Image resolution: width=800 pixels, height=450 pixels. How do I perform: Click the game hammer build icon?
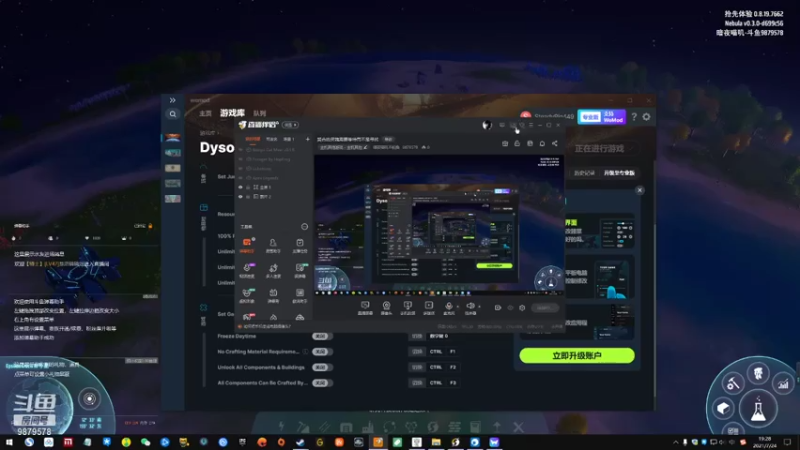[x=733, y=383]
